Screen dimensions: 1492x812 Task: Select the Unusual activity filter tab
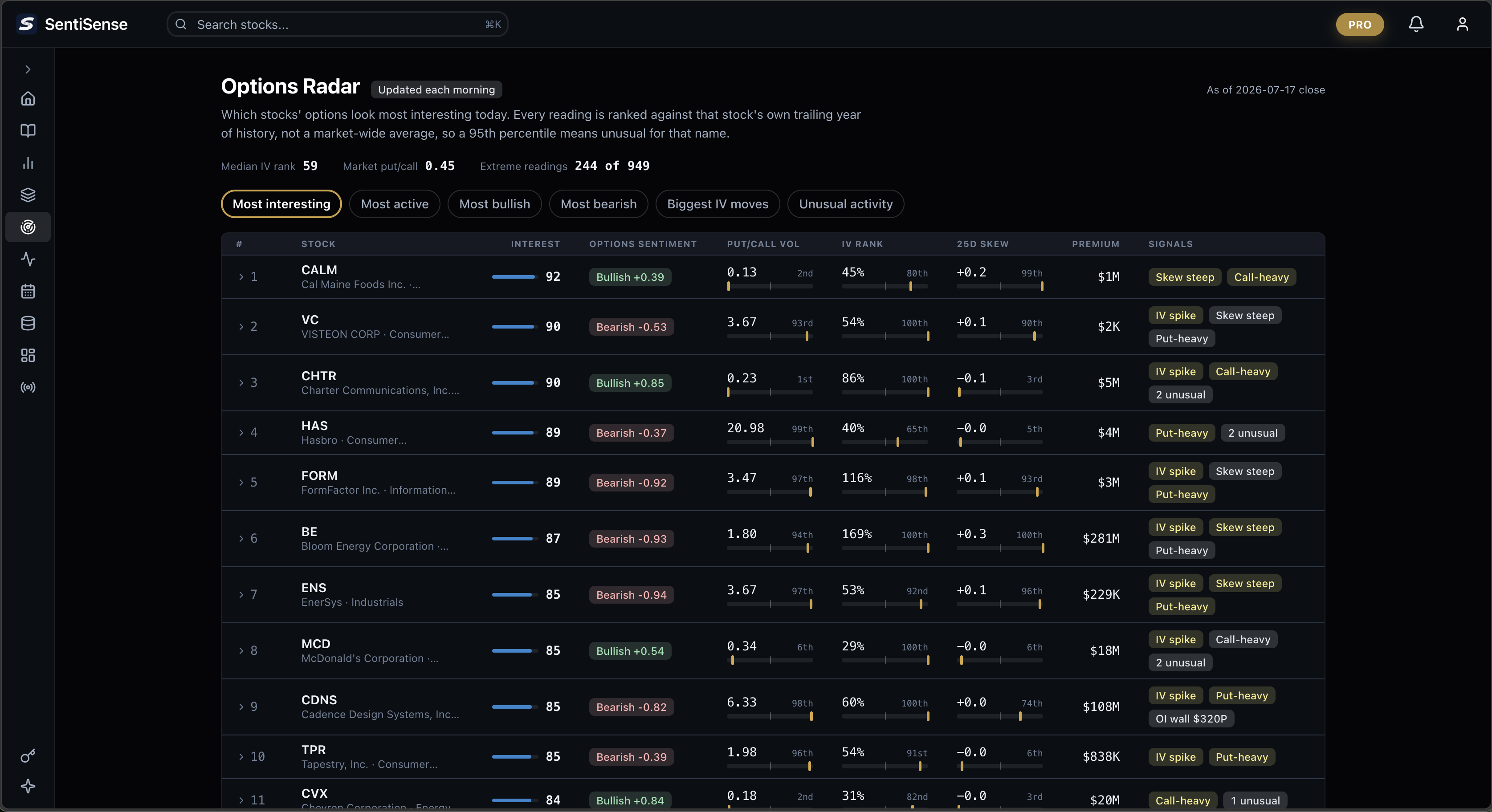click(846, 204)
